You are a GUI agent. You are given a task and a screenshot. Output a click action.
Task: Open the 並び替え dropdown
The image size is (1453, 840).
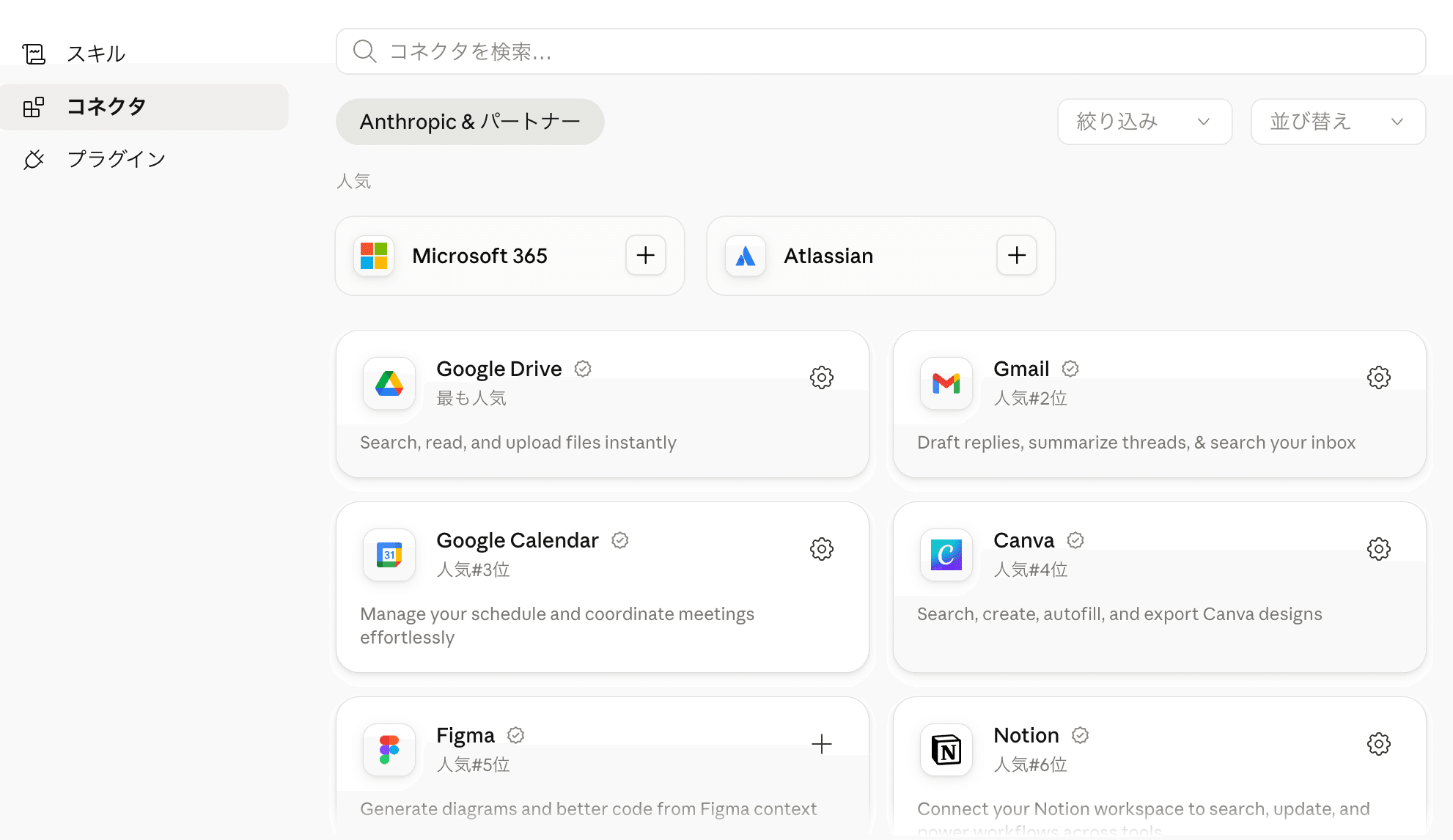(1338, 122)
